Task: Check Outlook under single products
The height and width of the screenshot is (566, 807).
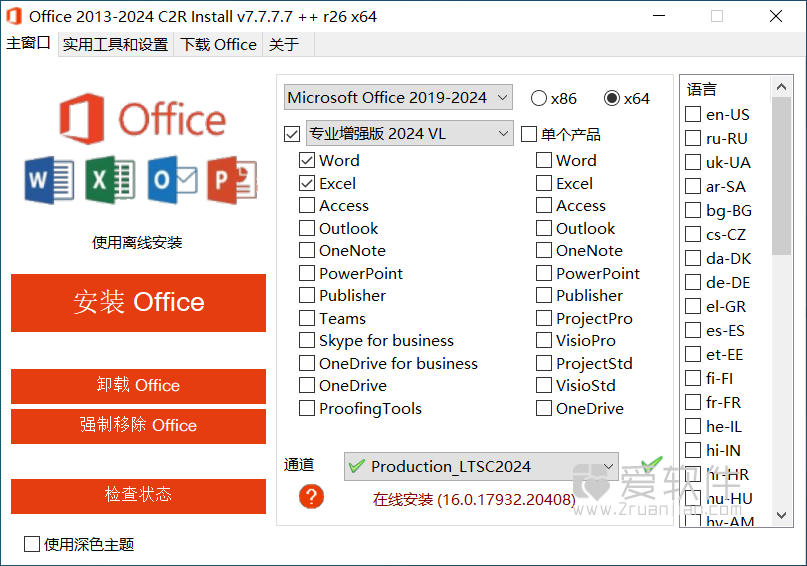Action: click(544, 228)
